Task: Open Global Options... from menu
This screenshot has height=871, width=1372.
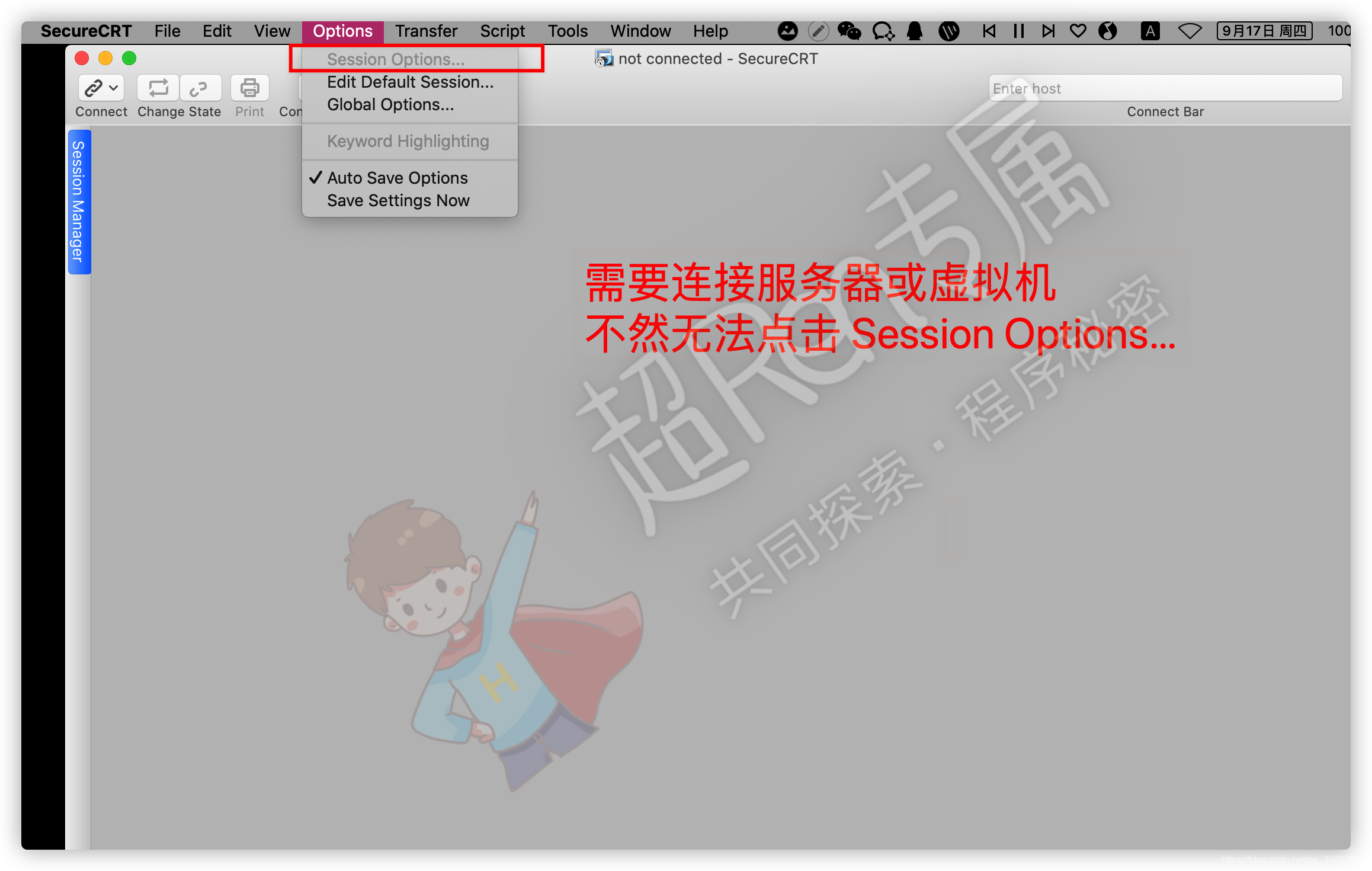Action: coord(410,104)
